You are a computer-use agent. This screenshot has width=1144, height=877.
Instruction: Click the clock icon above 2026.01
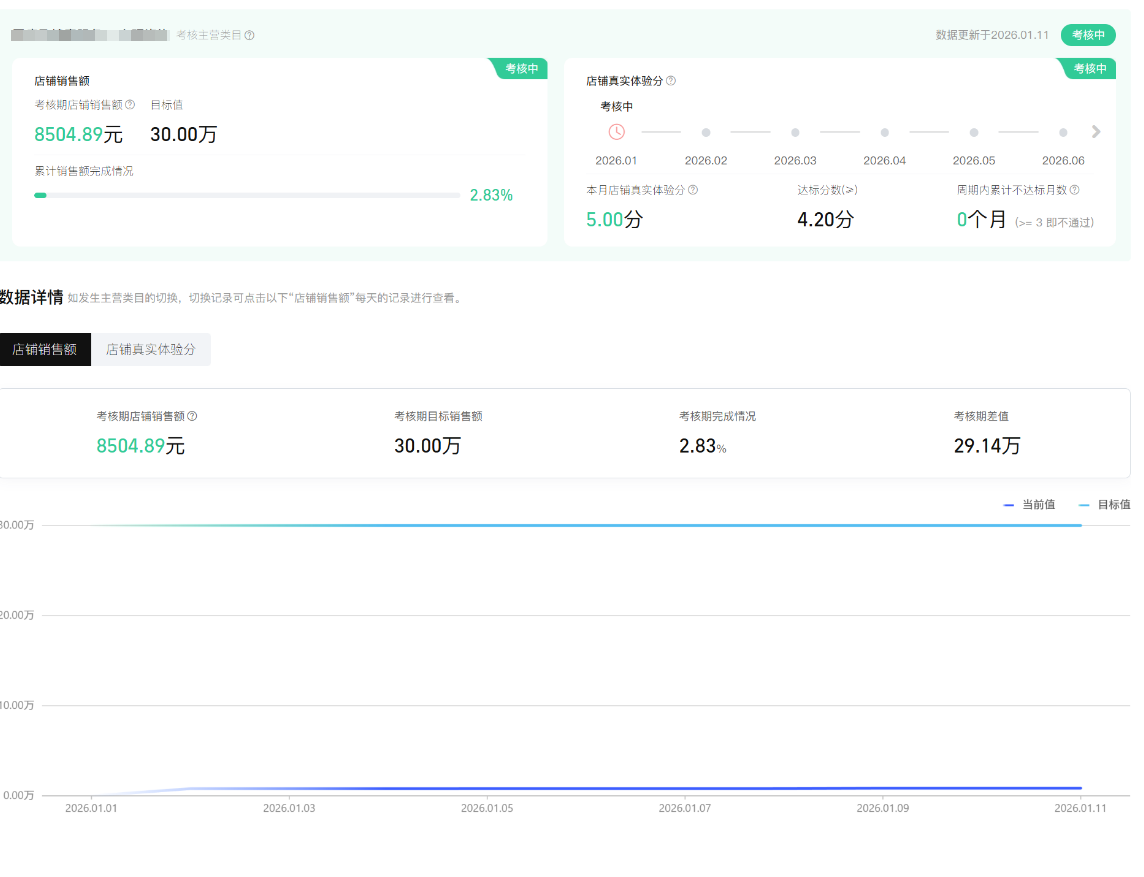click(x=616, y=132)
